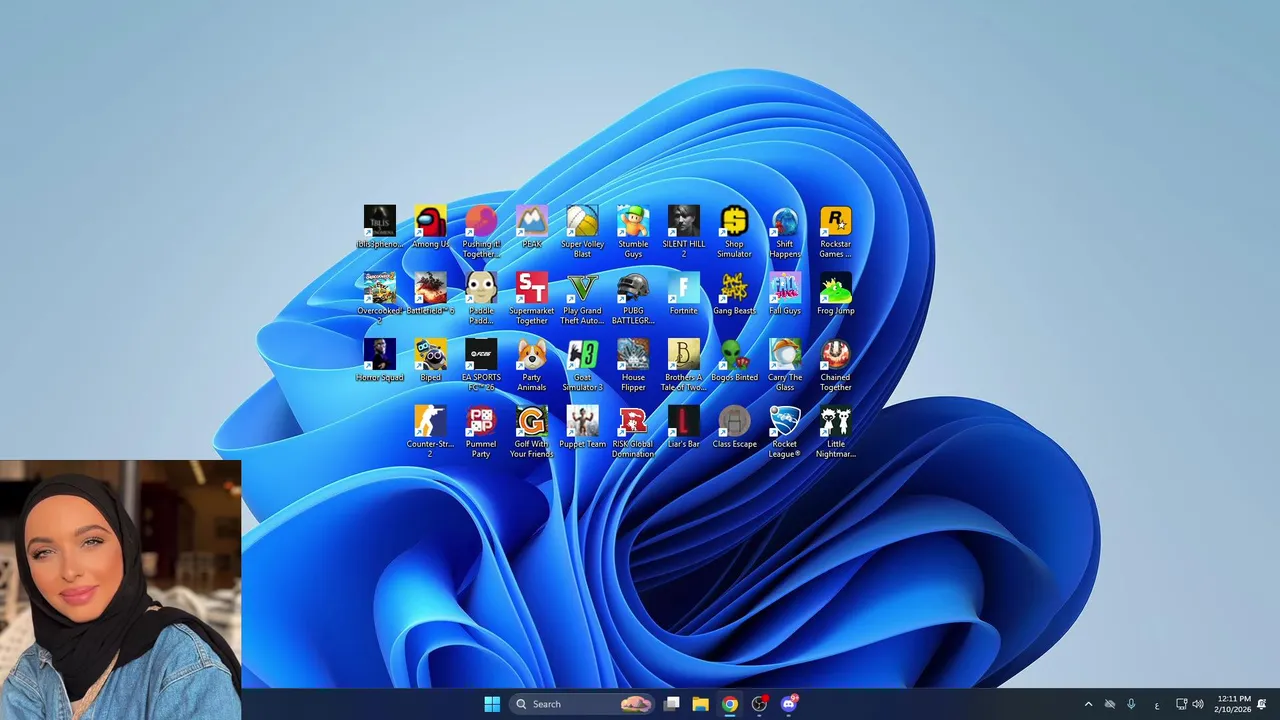Select the Play Grand Theft Auto shortcut
Image resolution: width=1280 pixels, height=720 pixels.
pyautogui.click(x=582, y=298)
